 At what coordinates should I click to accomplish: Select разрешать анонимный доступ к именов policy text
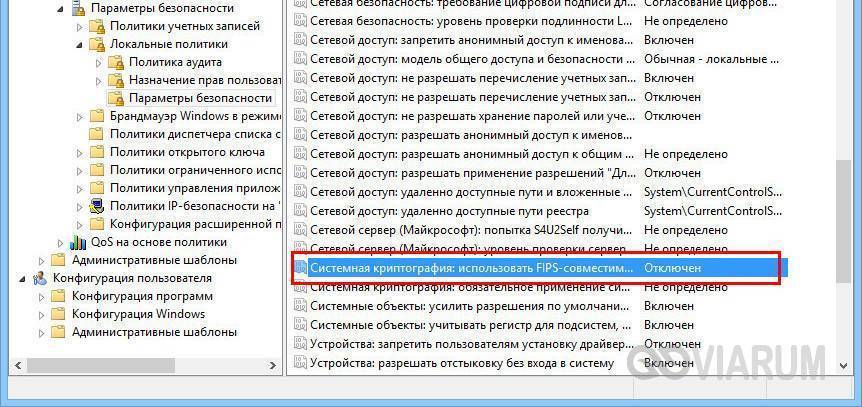point(471,135)
